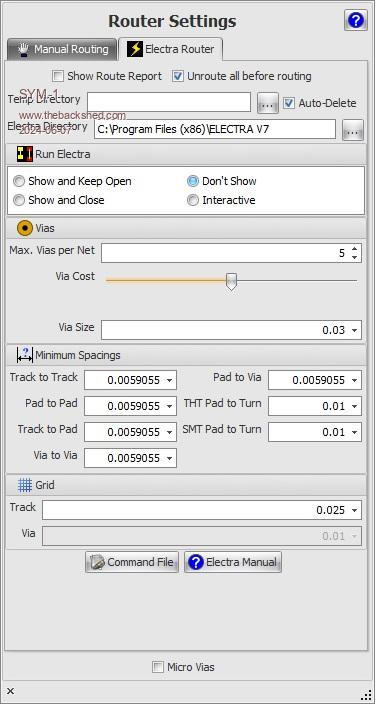Click the Command File button

pyautogui.click(x=132, y=562)
